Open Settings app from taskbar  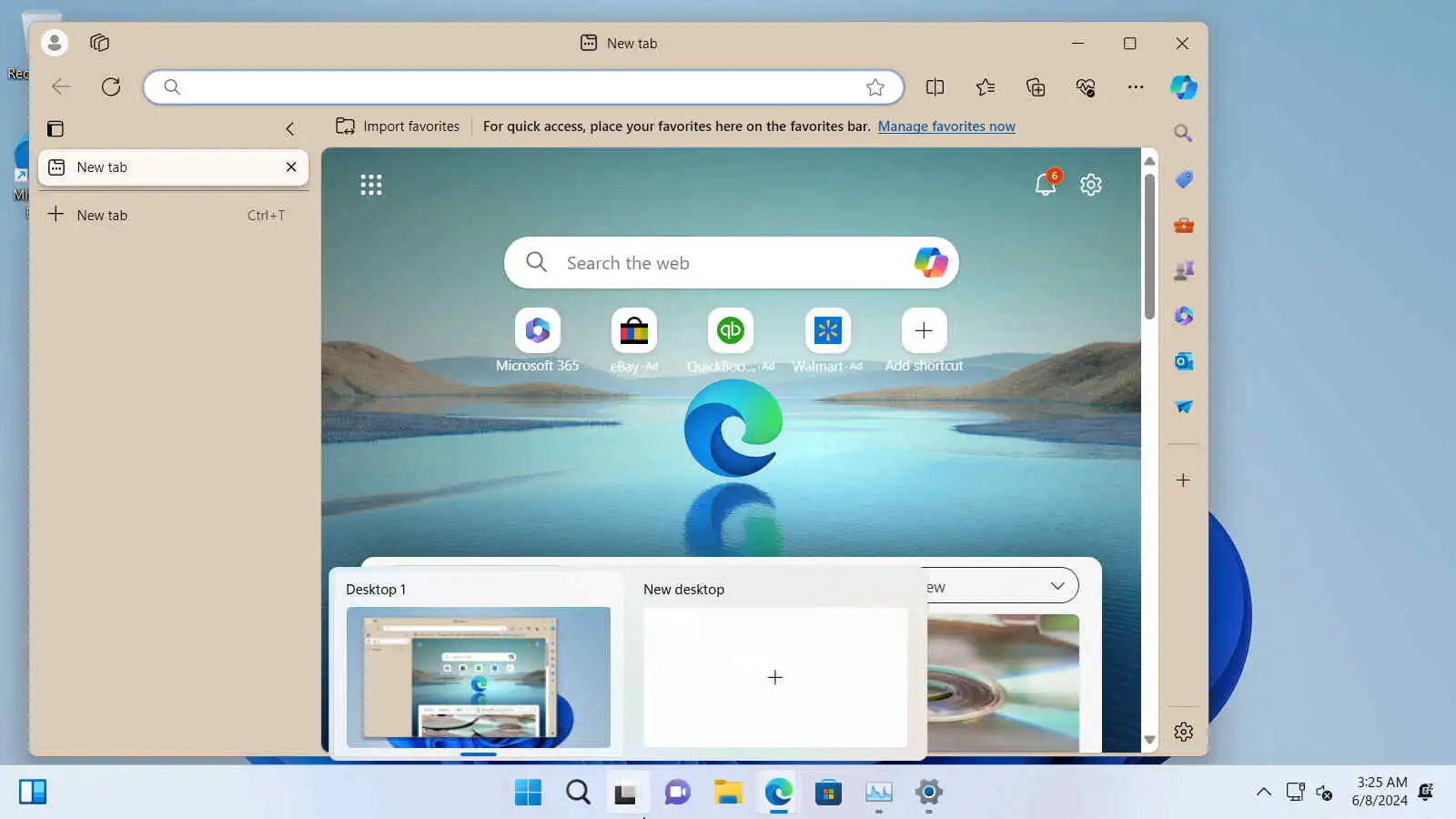click(928, 792)
